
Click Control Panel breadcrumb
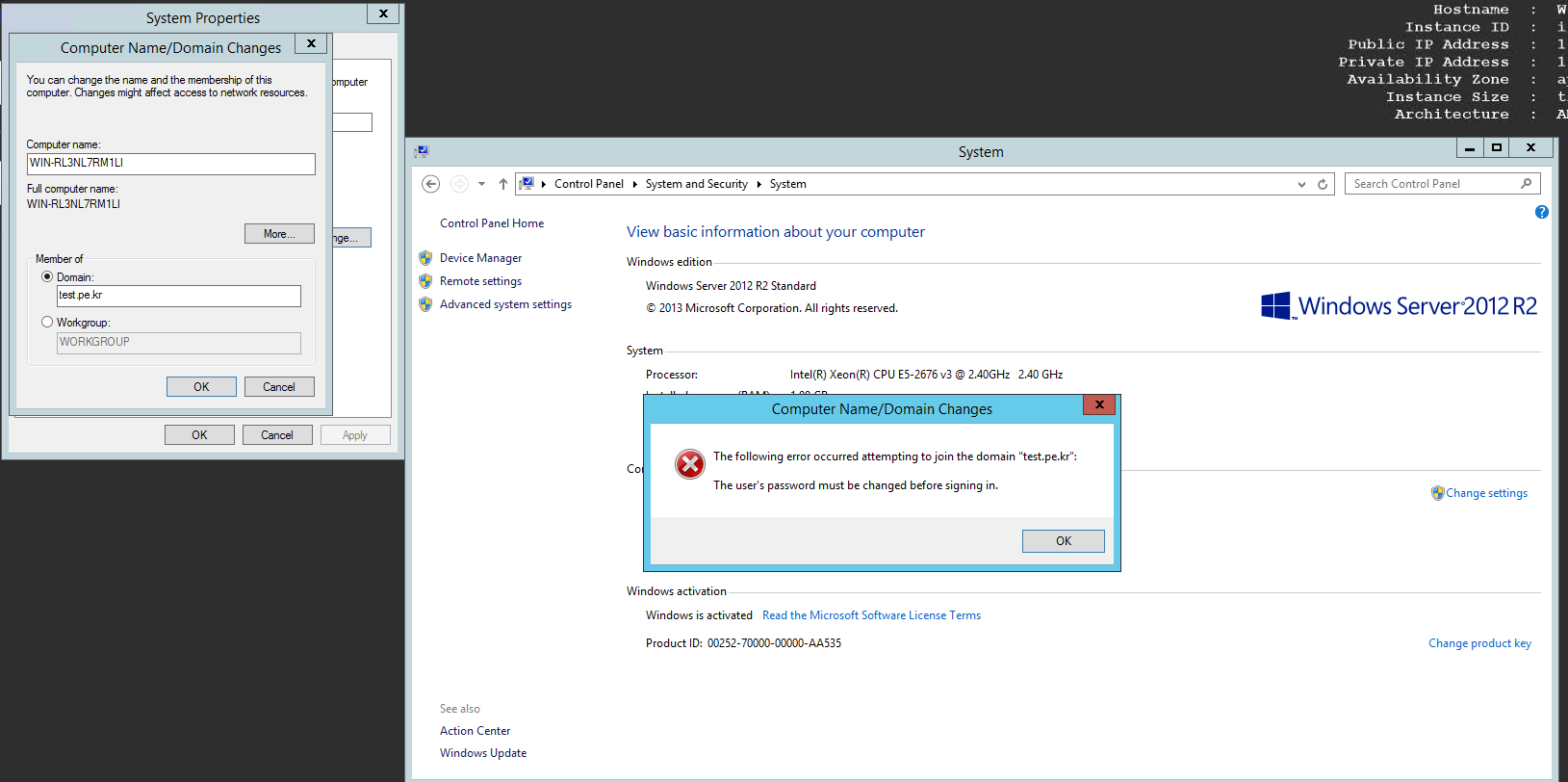coord(589,184)
